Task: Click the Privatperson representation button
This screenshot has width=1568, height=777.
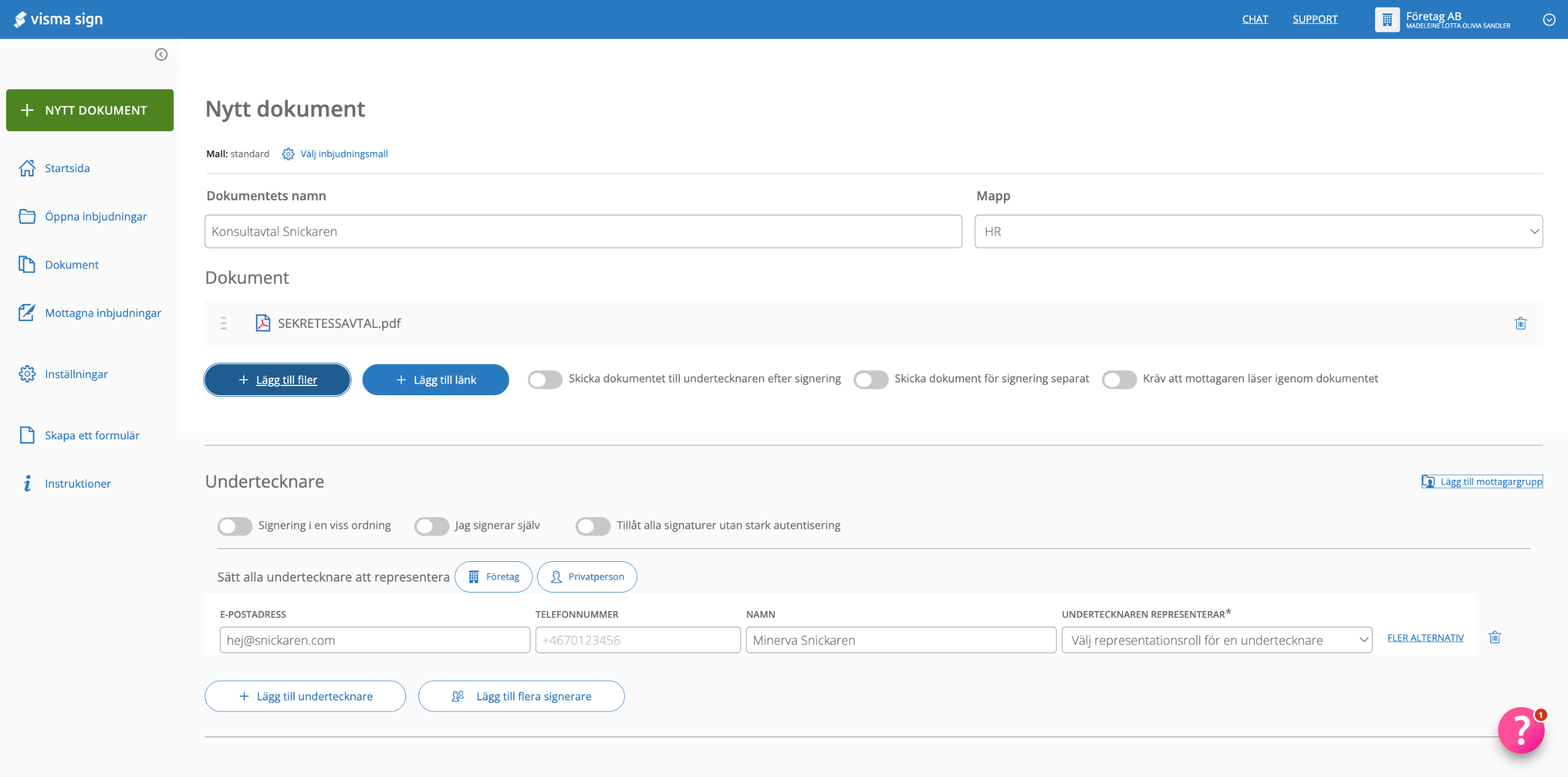Action: (587, 577)
